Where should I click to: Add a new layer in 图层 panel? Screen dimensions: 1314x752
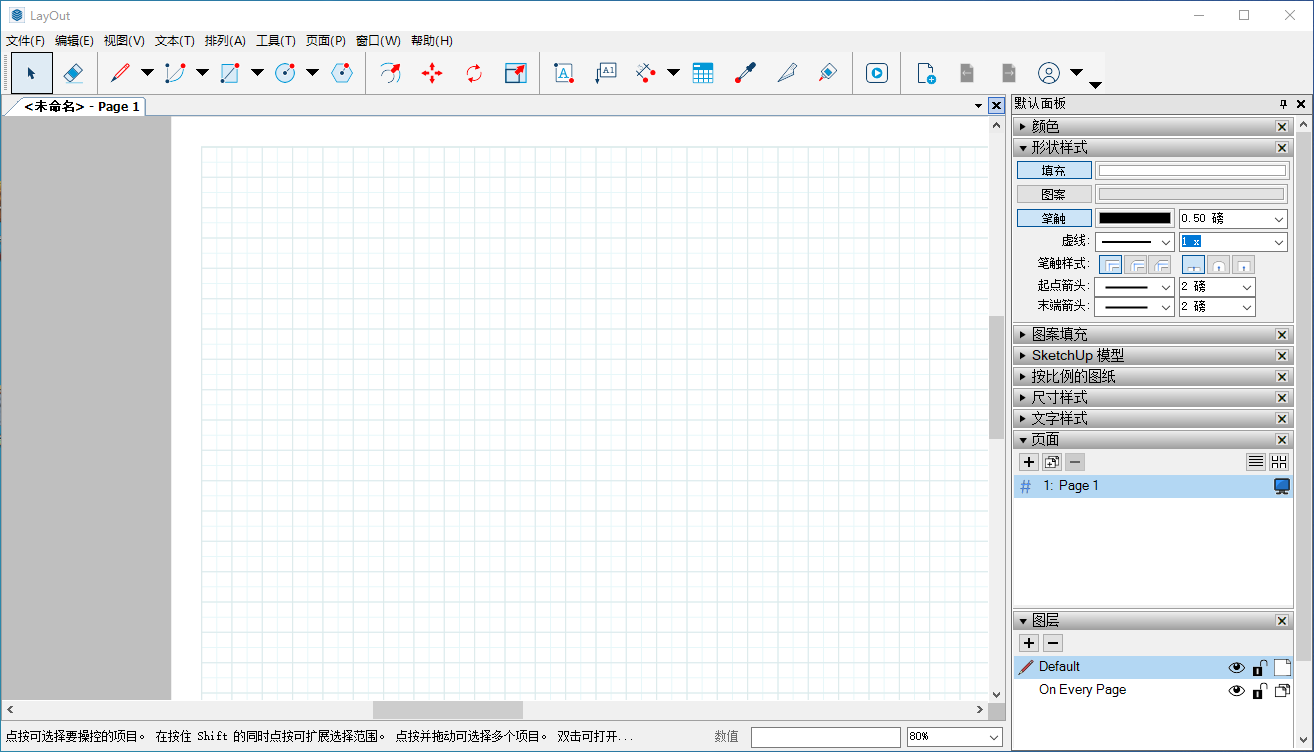[1028, 643]
